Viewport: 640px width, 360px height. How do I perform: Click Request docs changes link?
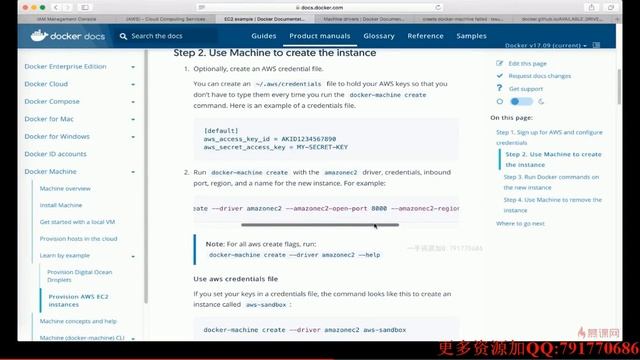[540, 76]
